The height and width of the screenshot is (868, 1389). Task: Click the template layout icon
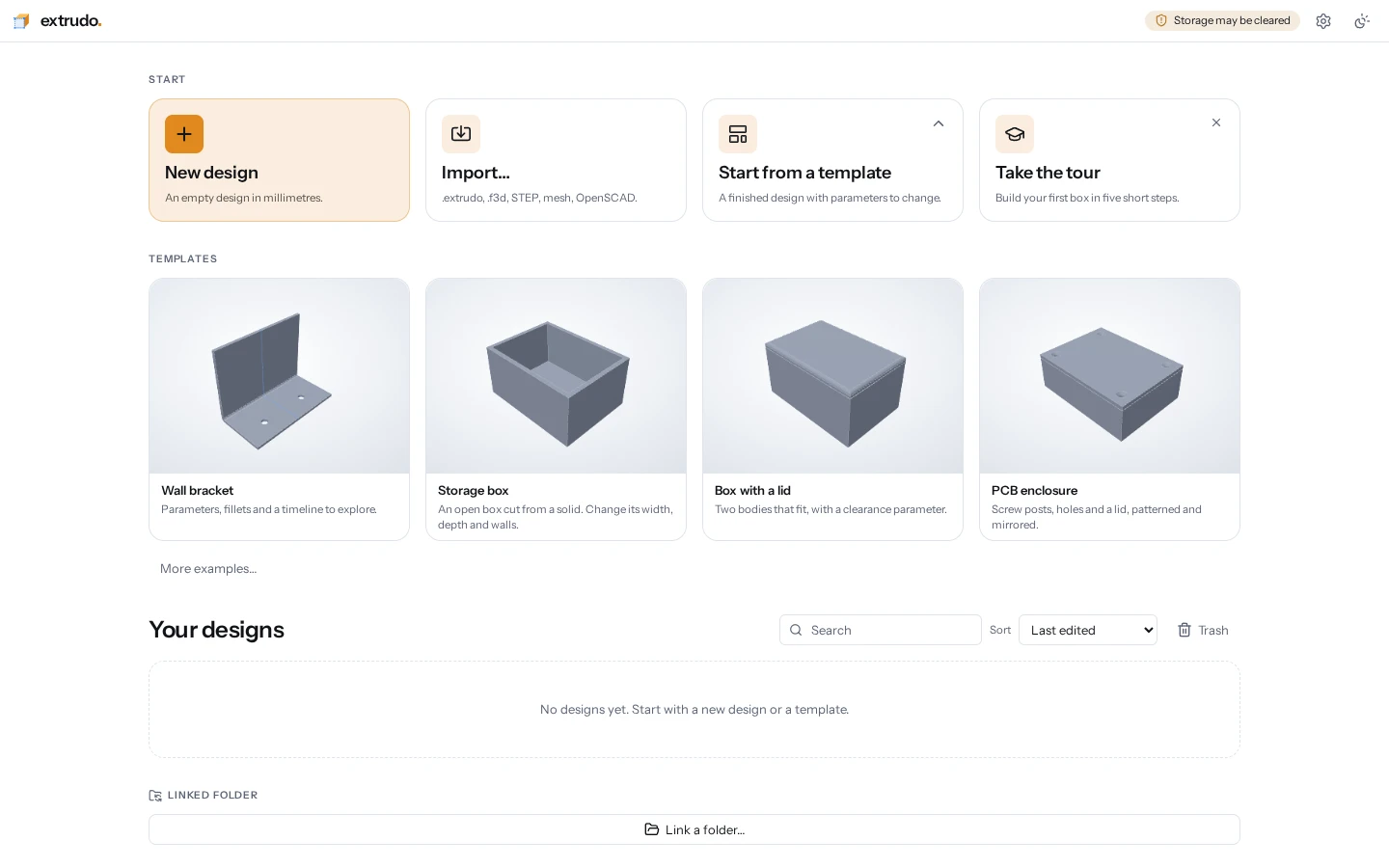[738, 134]
